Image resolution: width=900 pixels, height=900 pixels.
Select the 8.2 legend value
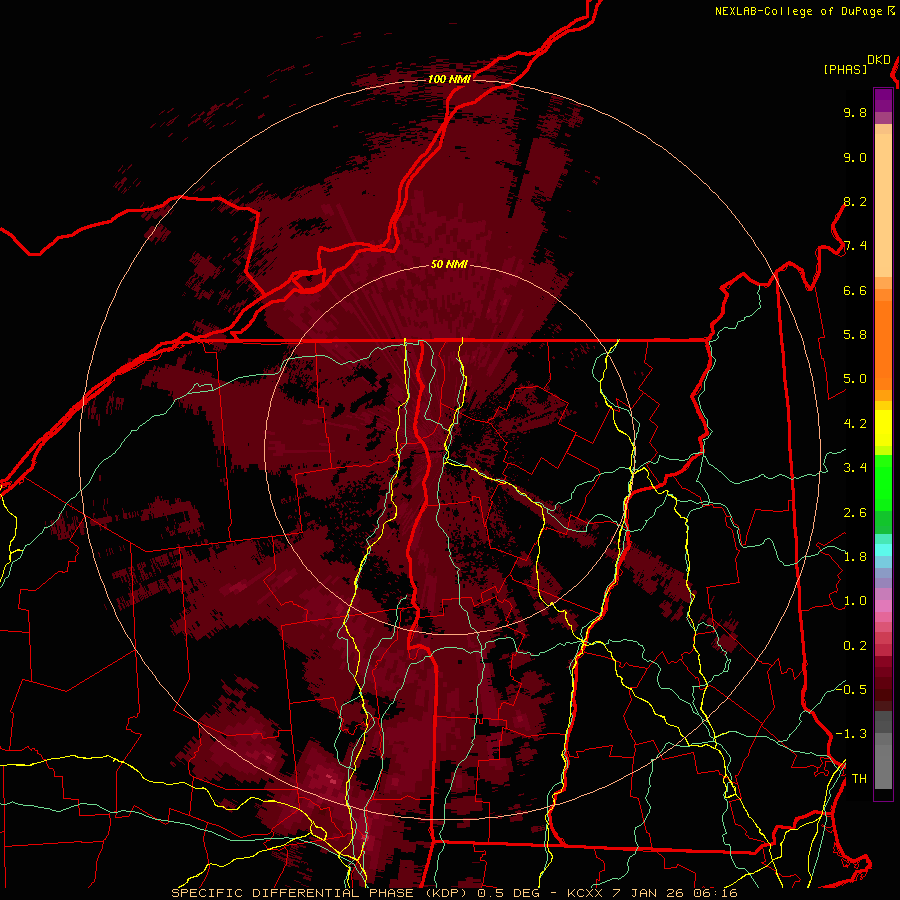855,201
